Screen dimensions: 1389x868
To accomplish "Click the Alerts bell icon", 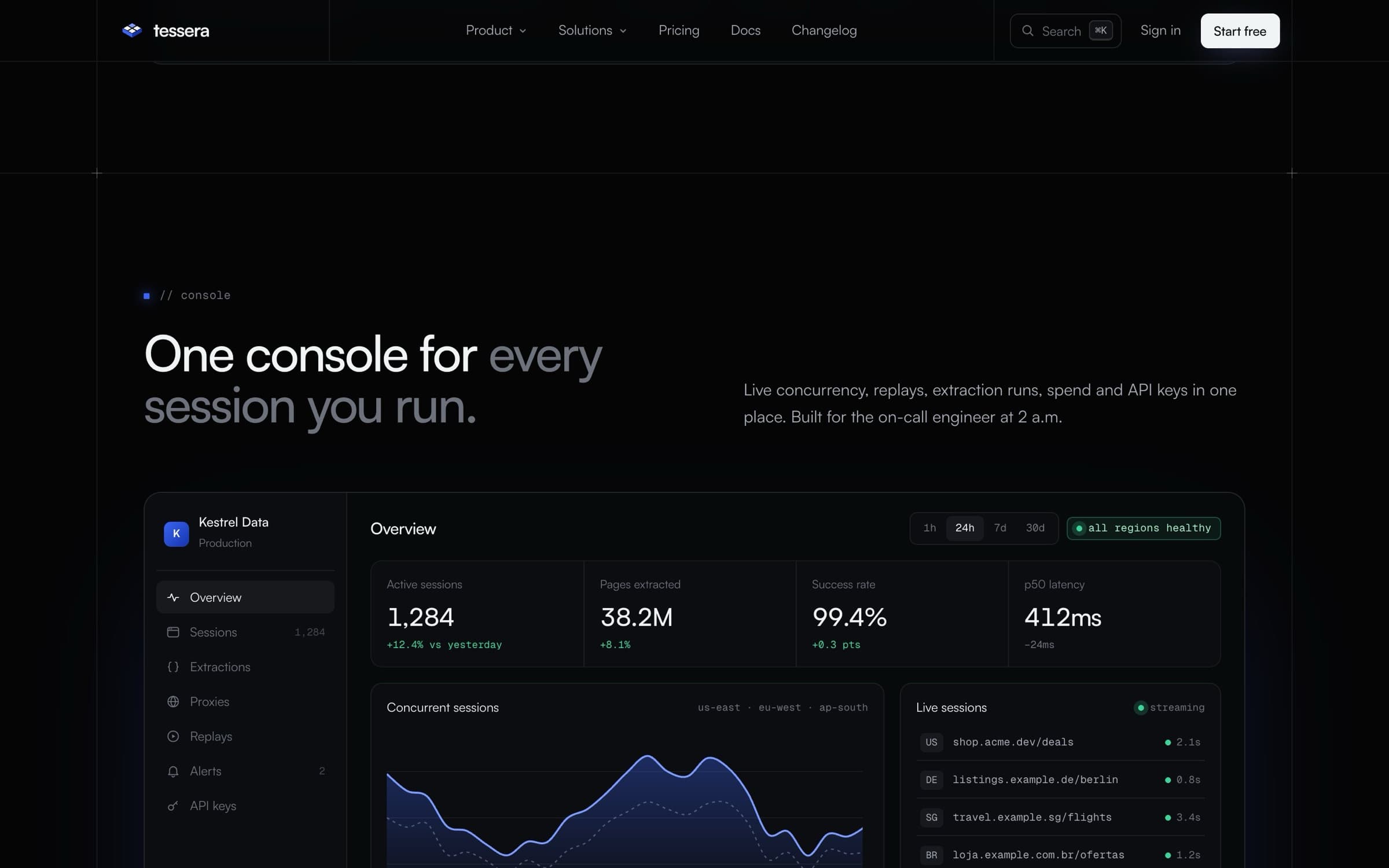I will [x=173, y=771].
